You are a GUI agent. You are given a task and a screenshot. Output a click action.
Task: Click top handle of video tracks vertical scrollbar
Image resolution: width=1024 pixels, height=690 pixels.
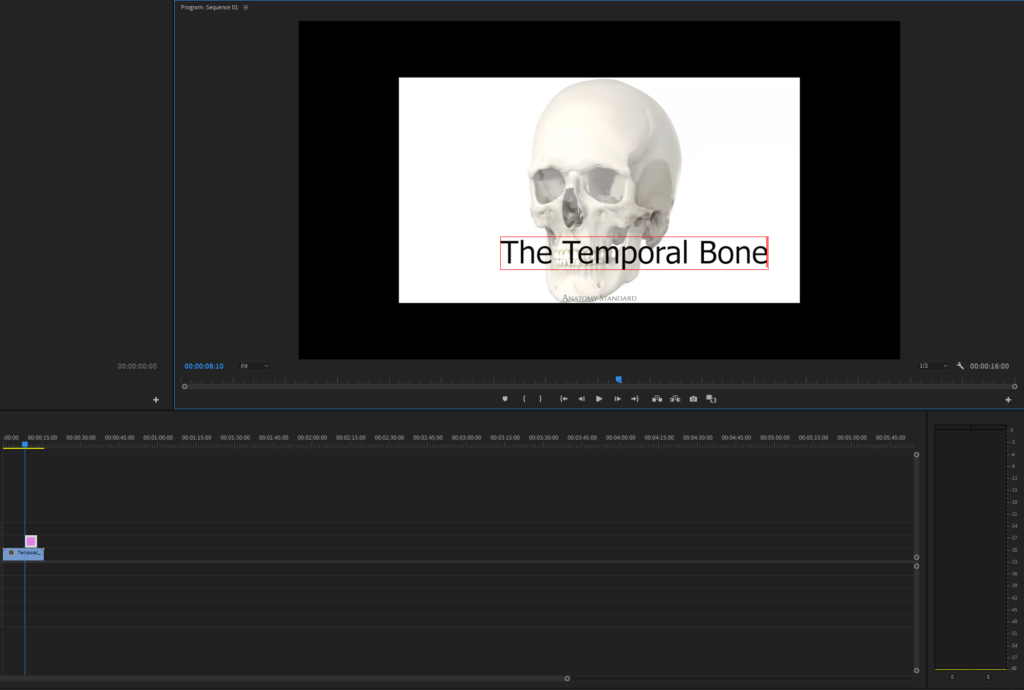916,454
